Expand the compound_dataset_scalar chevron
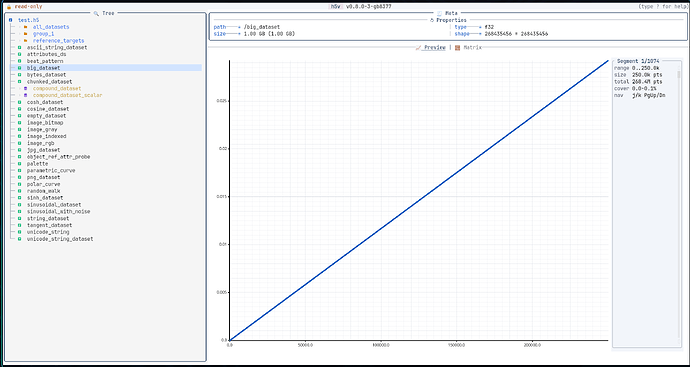Viewport: 690px width, 367px height. point(19,95)
